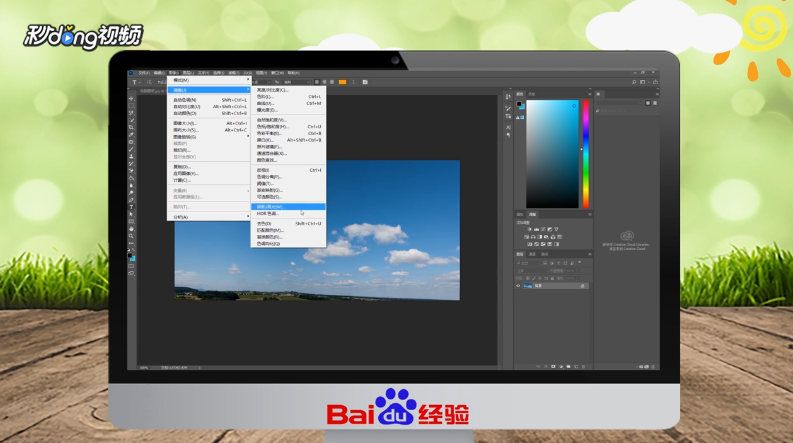793x443 pixels.
Task: Switch to the Channels tab
Action: [532, 254]
